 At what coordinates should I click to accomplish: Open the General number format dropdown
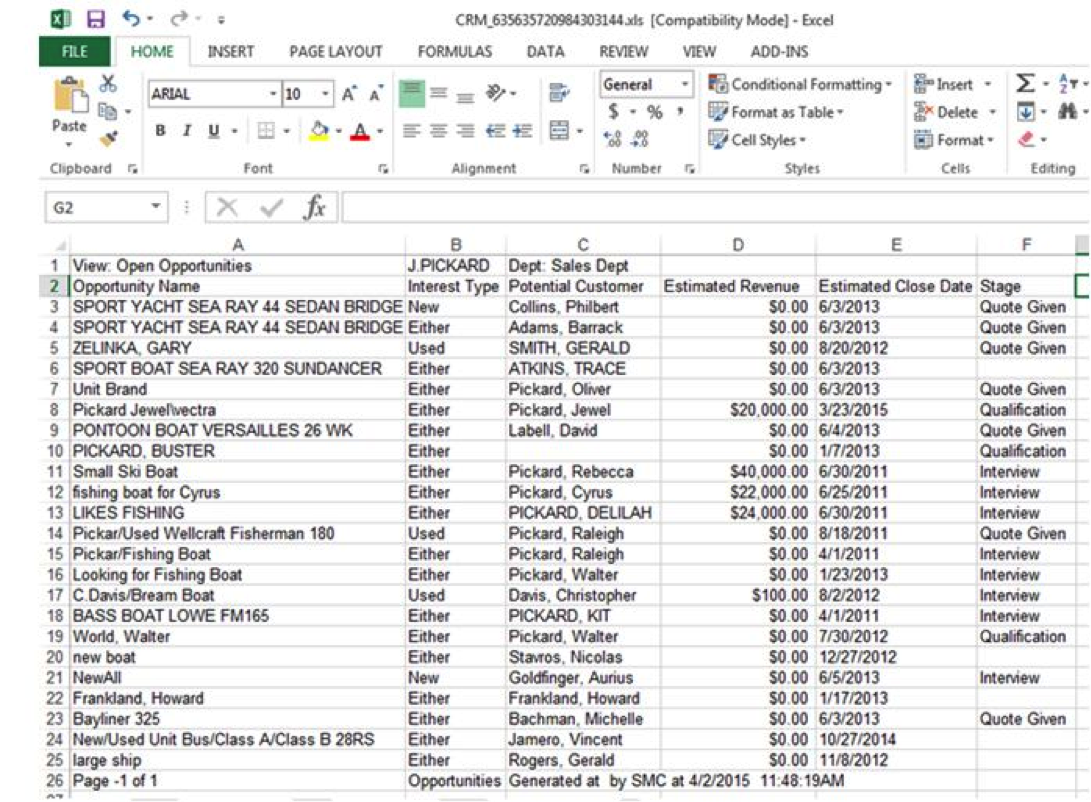[685, 84]
